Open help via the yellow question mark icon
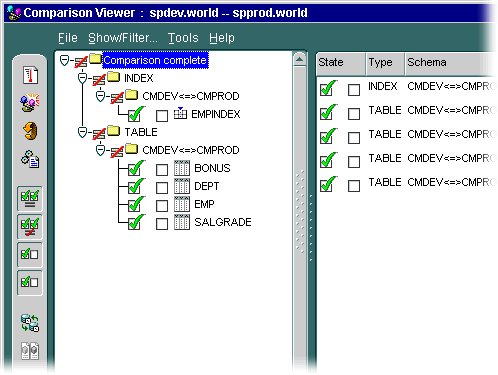The height and width of the screenshot is (375, 498). click(30, 131)
